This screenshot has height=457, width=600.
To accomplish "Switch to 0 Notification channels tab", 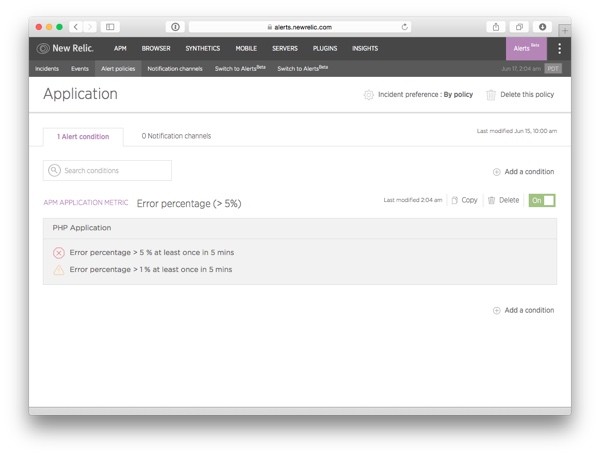I will (176, 136).
